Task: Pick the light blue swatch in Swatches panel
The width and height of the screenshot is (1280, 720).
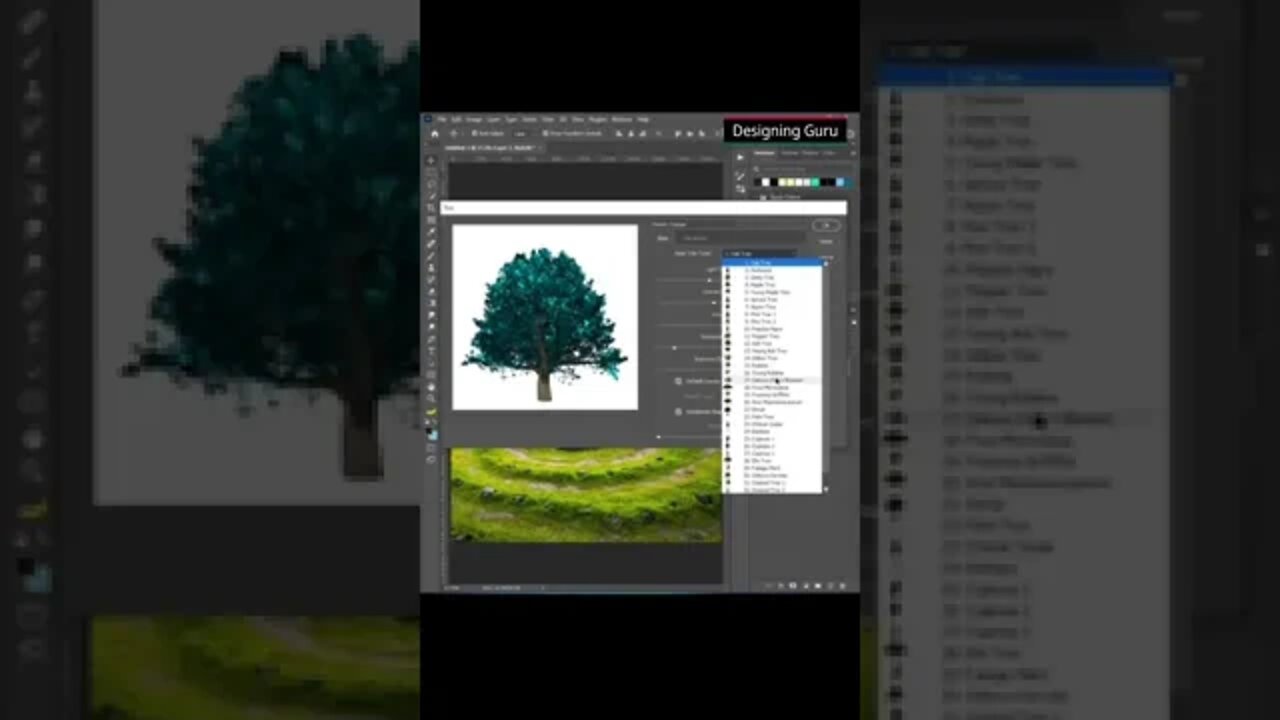Action: pos(840,182)
